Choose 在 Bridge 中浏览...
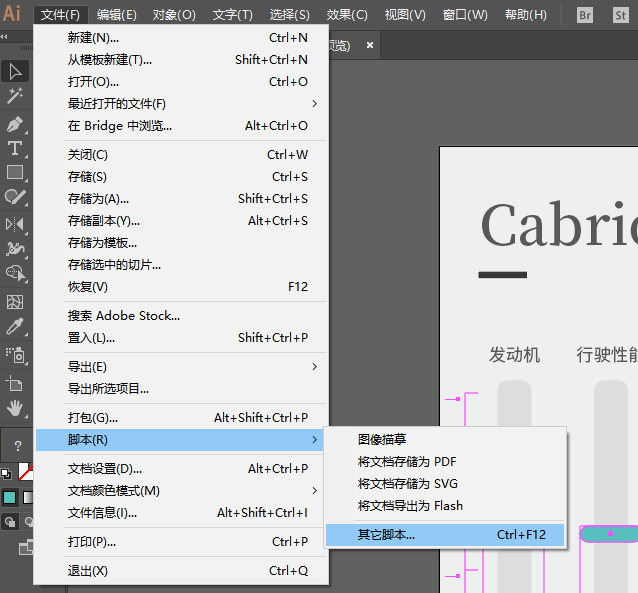638x593 pixels. click(x=181, y=126)
